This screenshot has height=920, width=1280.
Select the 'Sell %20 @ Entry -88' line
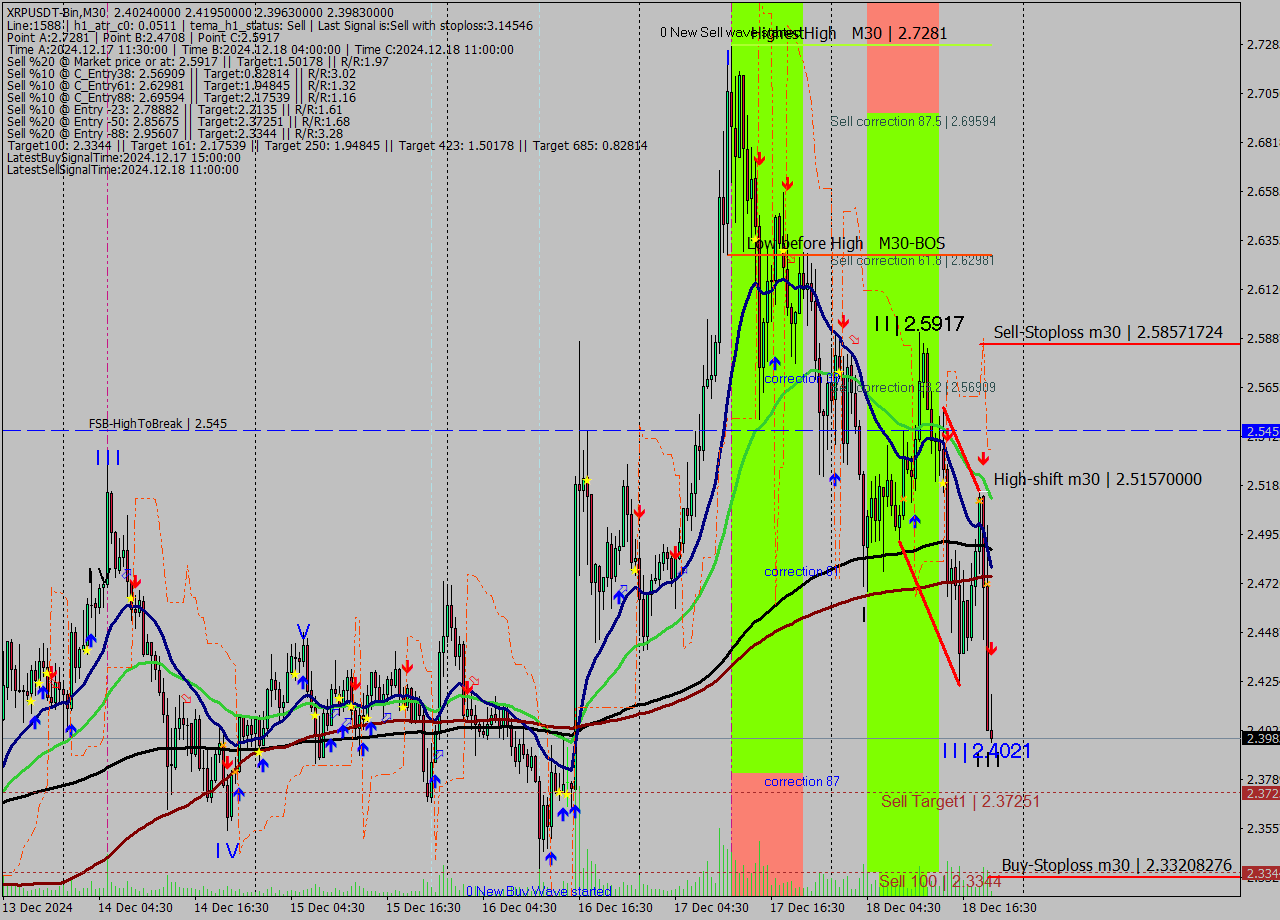coord(175,133)
